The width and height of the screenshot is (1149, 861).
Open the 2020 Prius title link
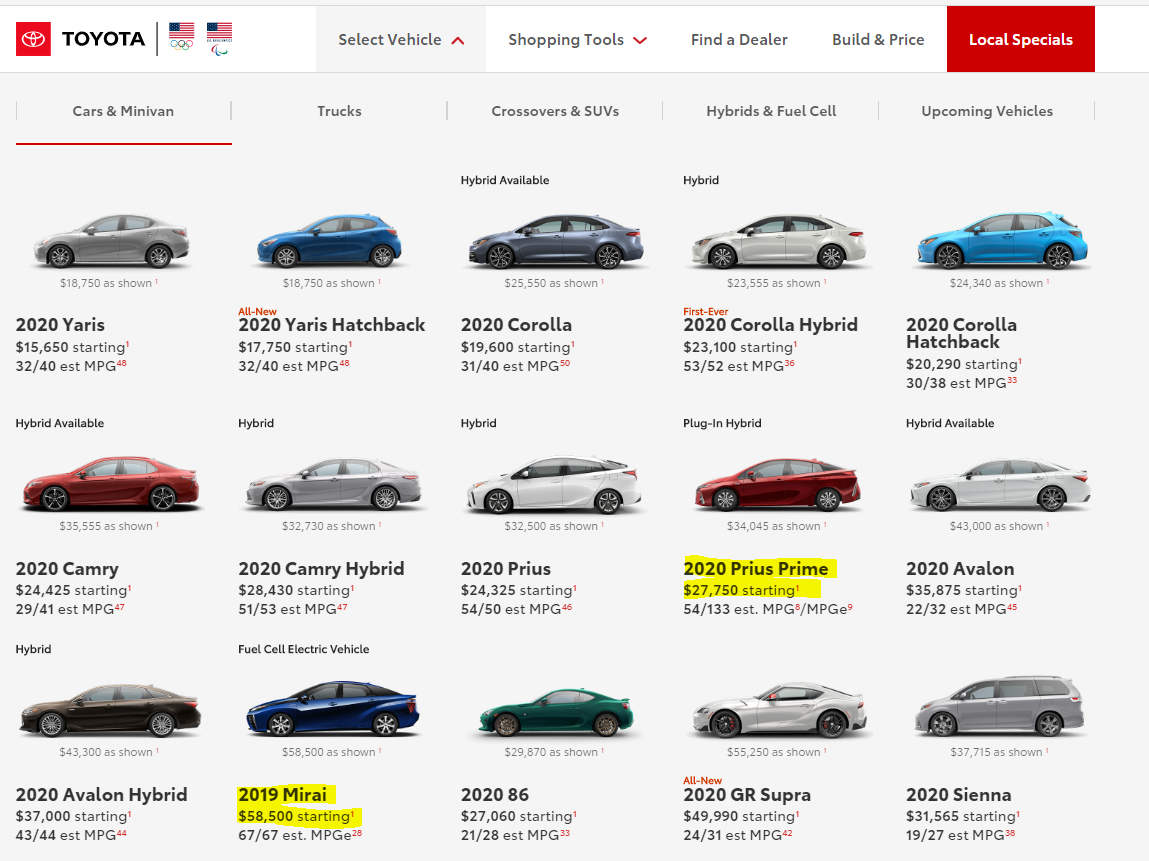[x=506, y=569]
